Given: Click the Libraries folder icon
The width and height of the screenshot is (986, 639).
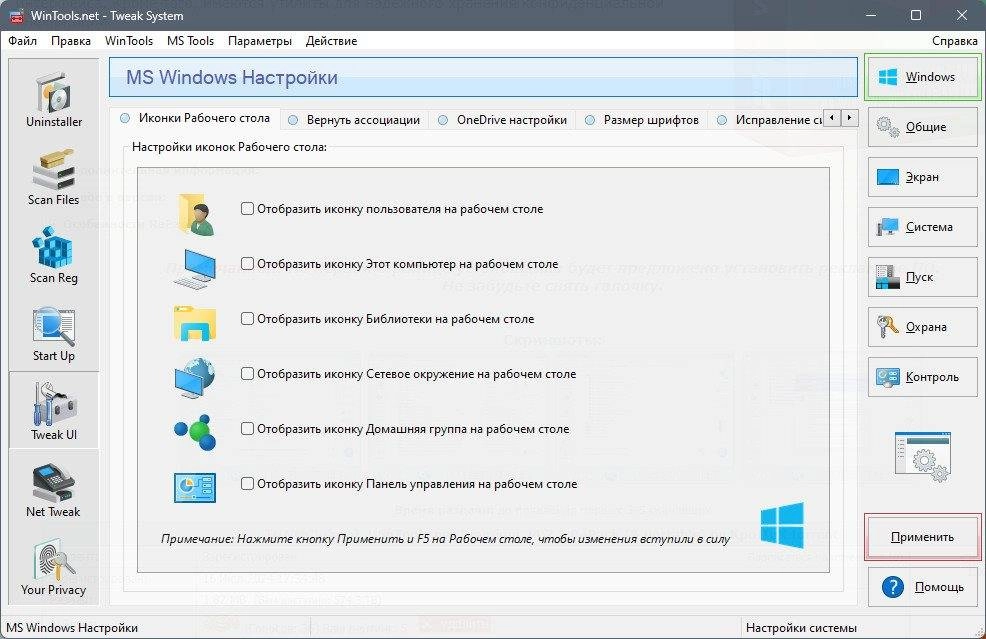Looking at the screenshot, I should [195, 323].
